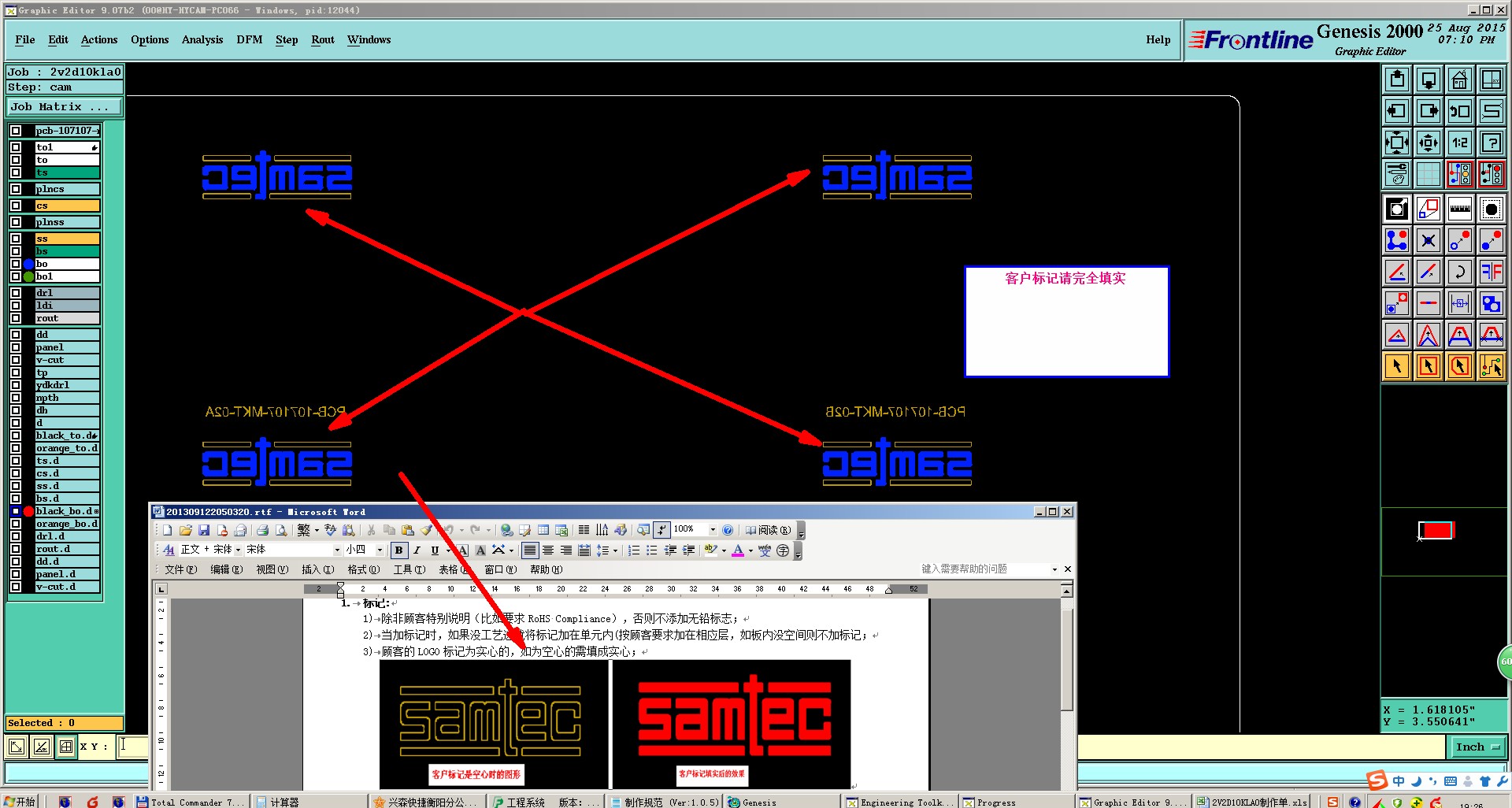Click the Job Matrix button

(65, 107)
